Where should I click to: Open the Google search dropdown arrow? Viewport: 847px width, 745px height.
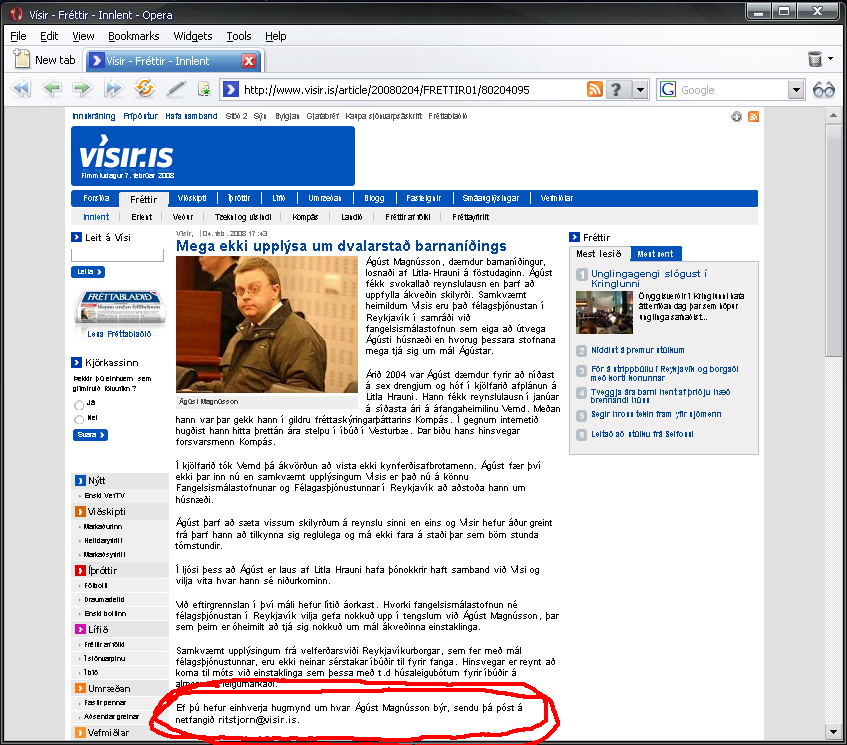click(796, 89)
